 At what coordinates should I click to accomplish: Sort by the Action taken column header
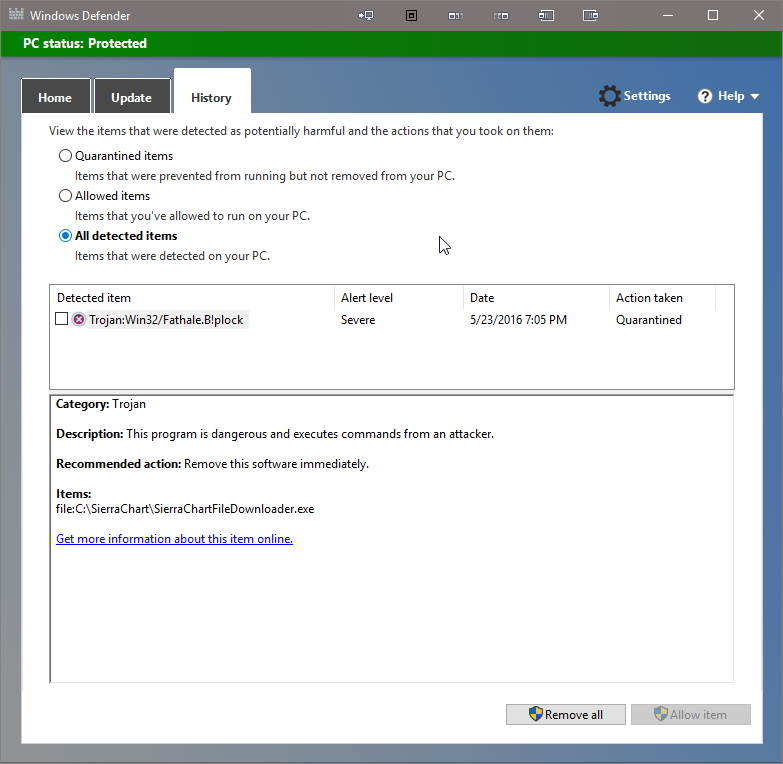(x=662, y=298)
